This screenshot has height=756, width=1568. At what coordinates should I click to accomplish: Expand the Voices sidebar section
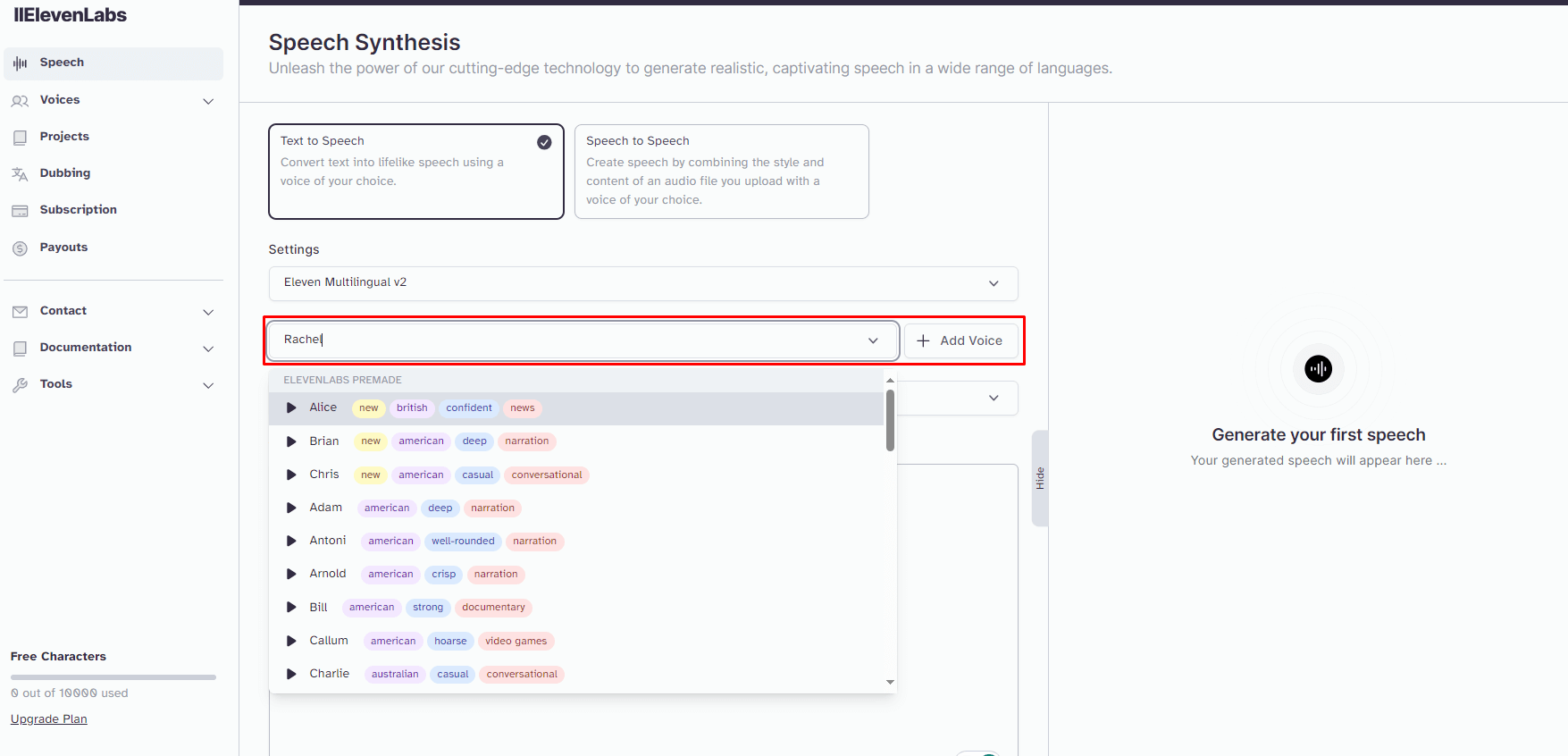[x=208, y=101]
